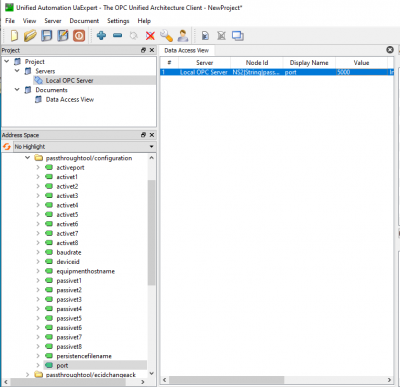400x387 pixels.
Task: Float the Project panel using undock icon
Action: point(143,50)
